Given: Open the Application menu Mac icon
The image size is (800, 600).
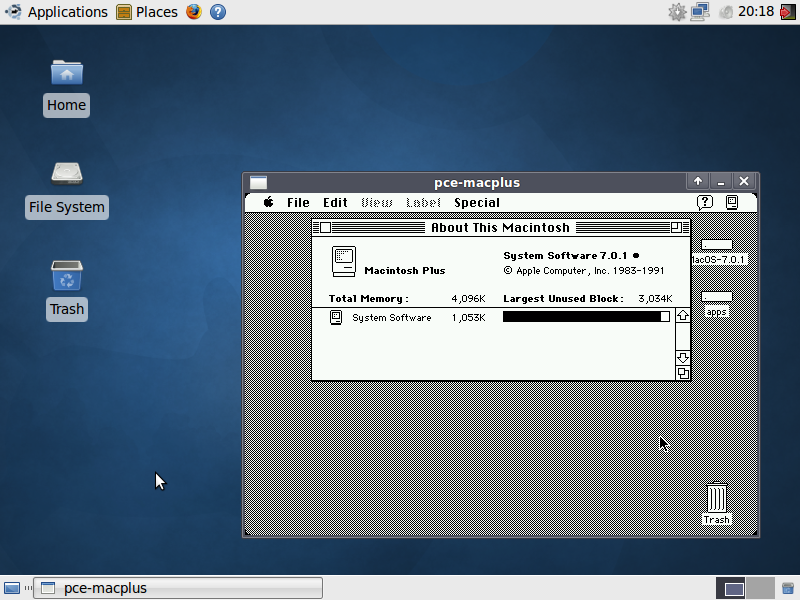Looking at the screenshot, I should (x=732, y=203).
